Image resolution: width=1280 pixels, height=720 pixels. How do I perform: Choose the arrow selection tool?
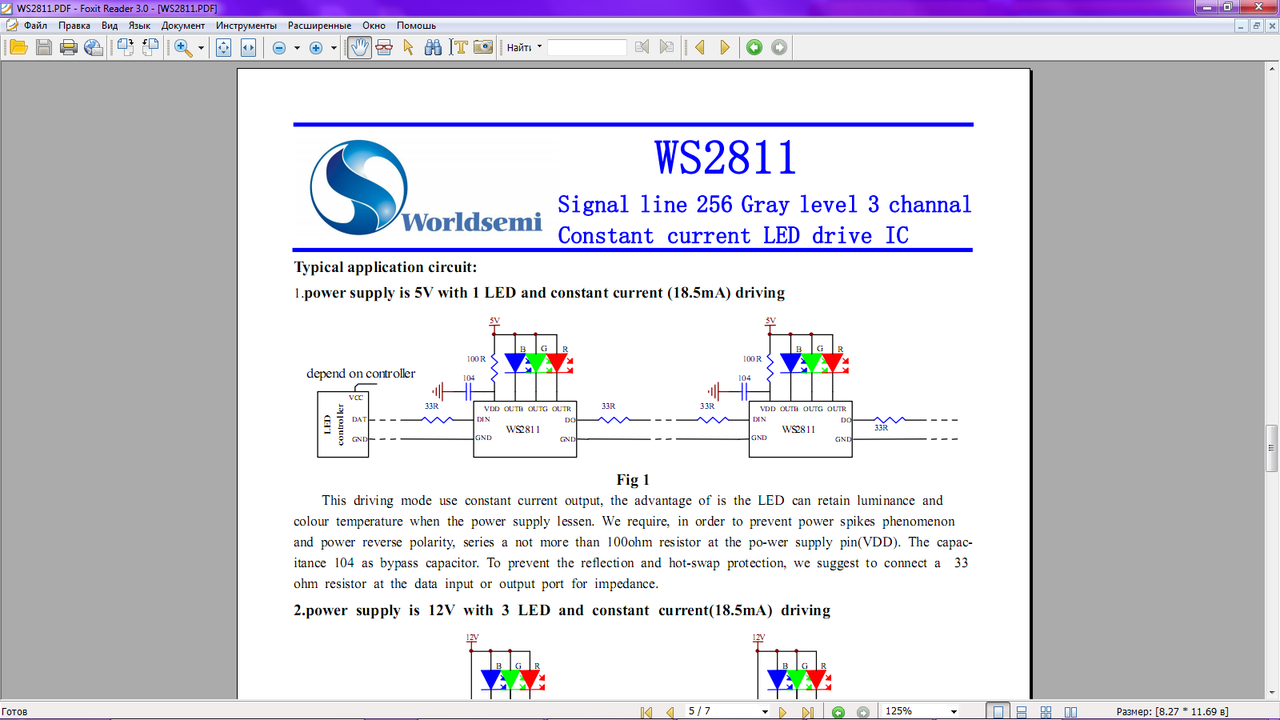tap(408, 47)
